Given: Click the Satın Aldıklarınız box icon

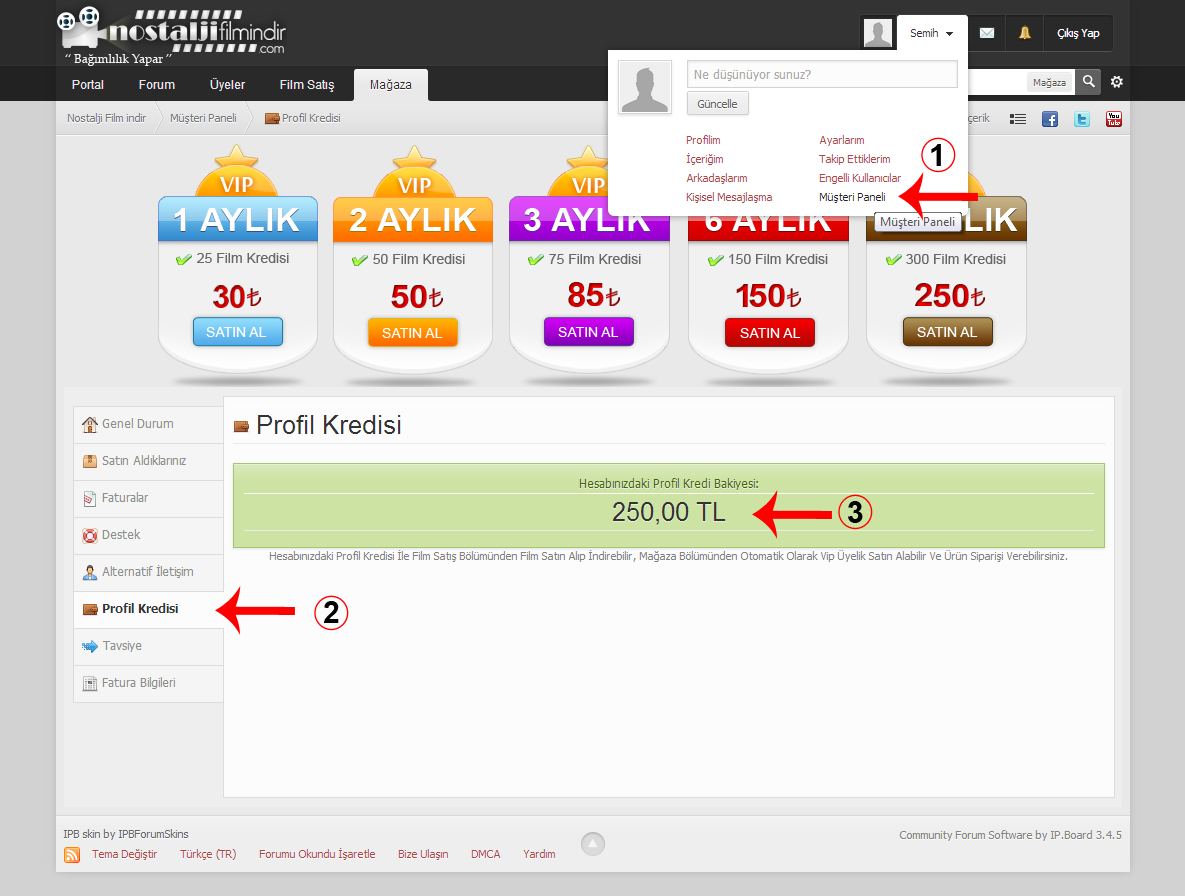Looking at the screenshot, I should [90, 462].
